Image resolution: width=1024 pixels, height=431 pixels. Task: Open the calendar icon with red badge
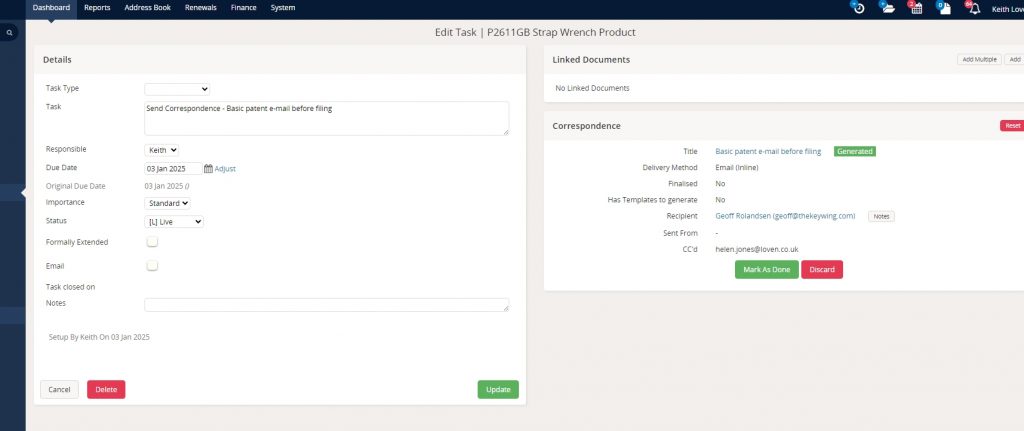[x=915, y=8]
